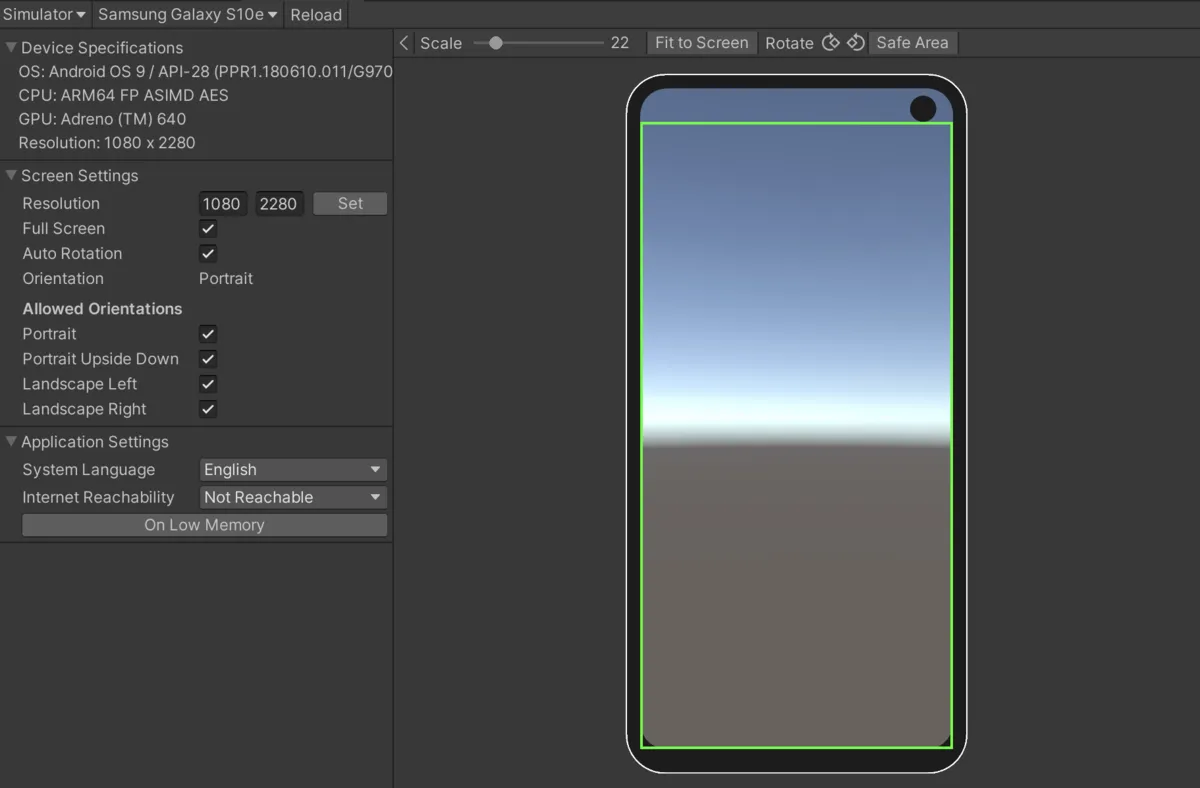1200x788 pixels.
Task: Toggle the Full Screen checkbox
Action: pos(208,229)
